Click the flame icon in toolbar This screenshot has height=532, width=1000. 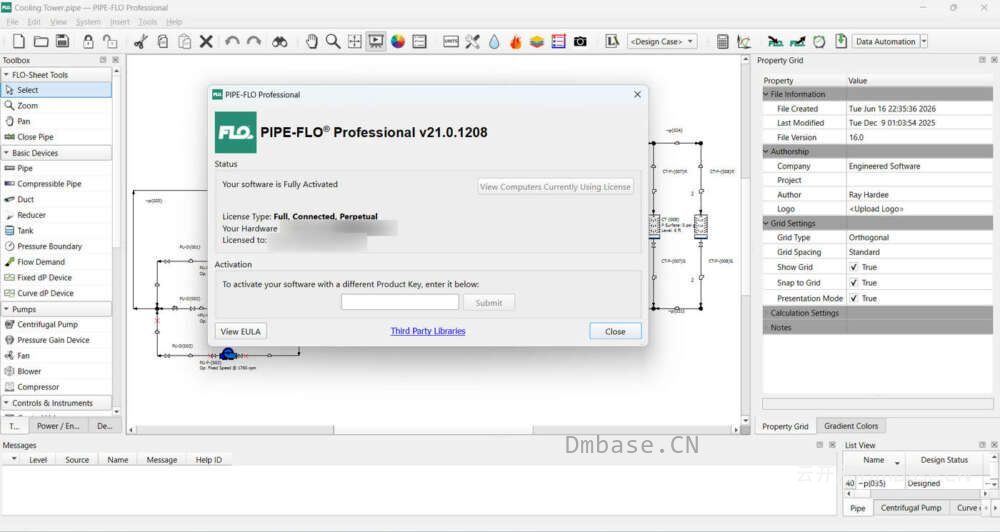coord(515,41)
